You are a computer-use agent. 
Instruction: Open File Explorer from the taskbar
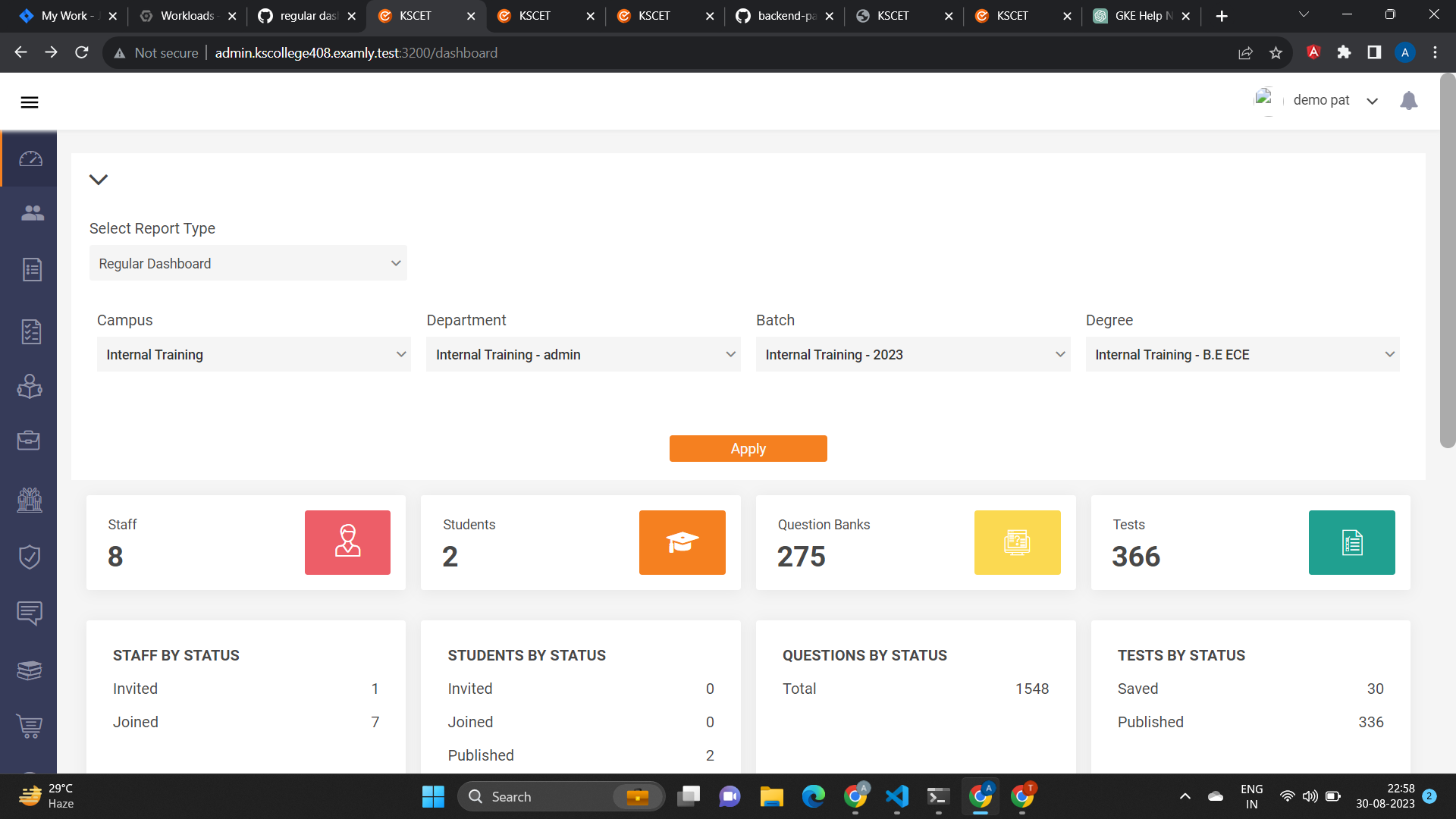[x=771, y=796]
